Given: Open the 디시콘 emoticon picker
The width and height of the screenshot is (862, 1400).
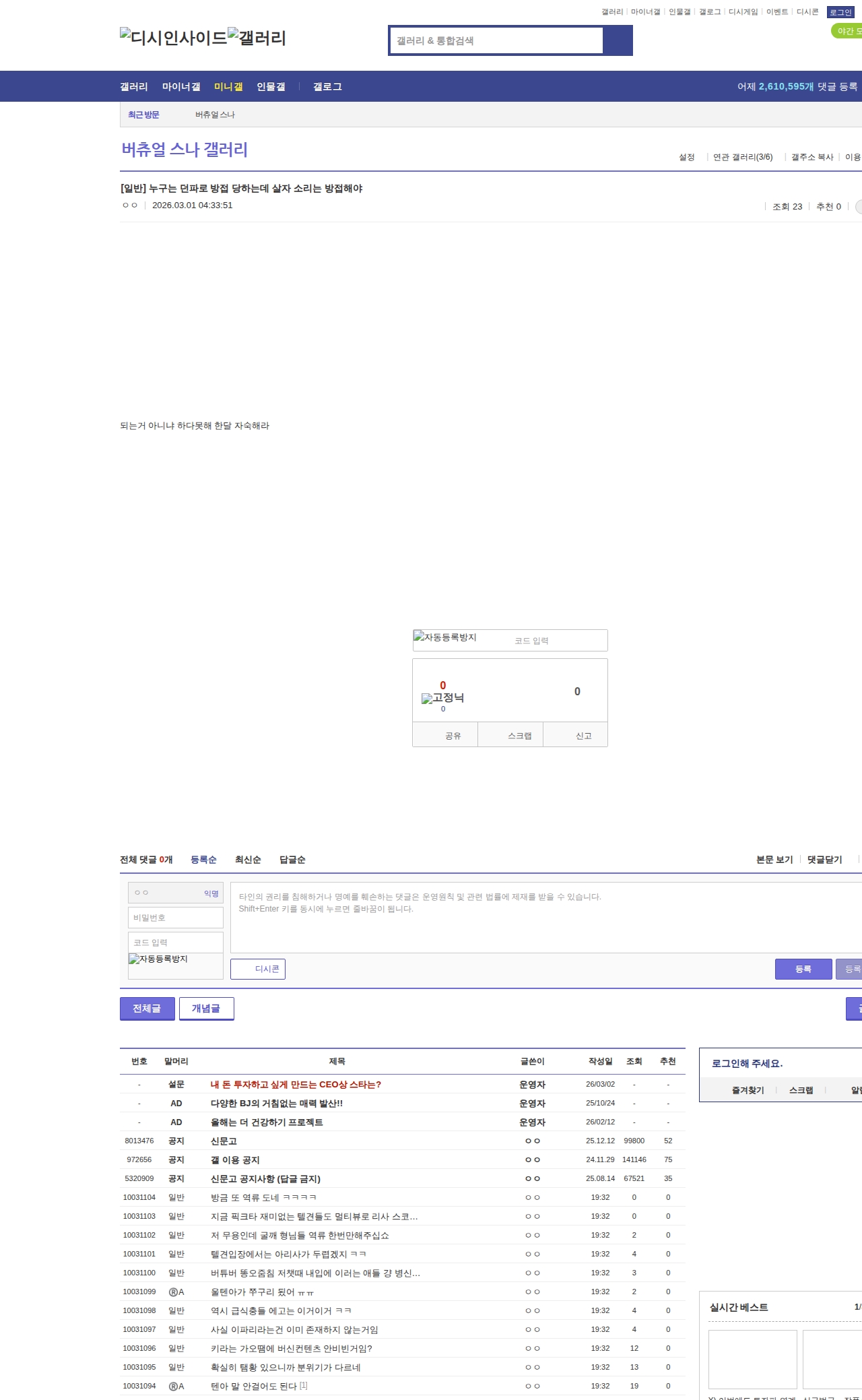Looking at the screenshot, I should click(x=258, y=969).
